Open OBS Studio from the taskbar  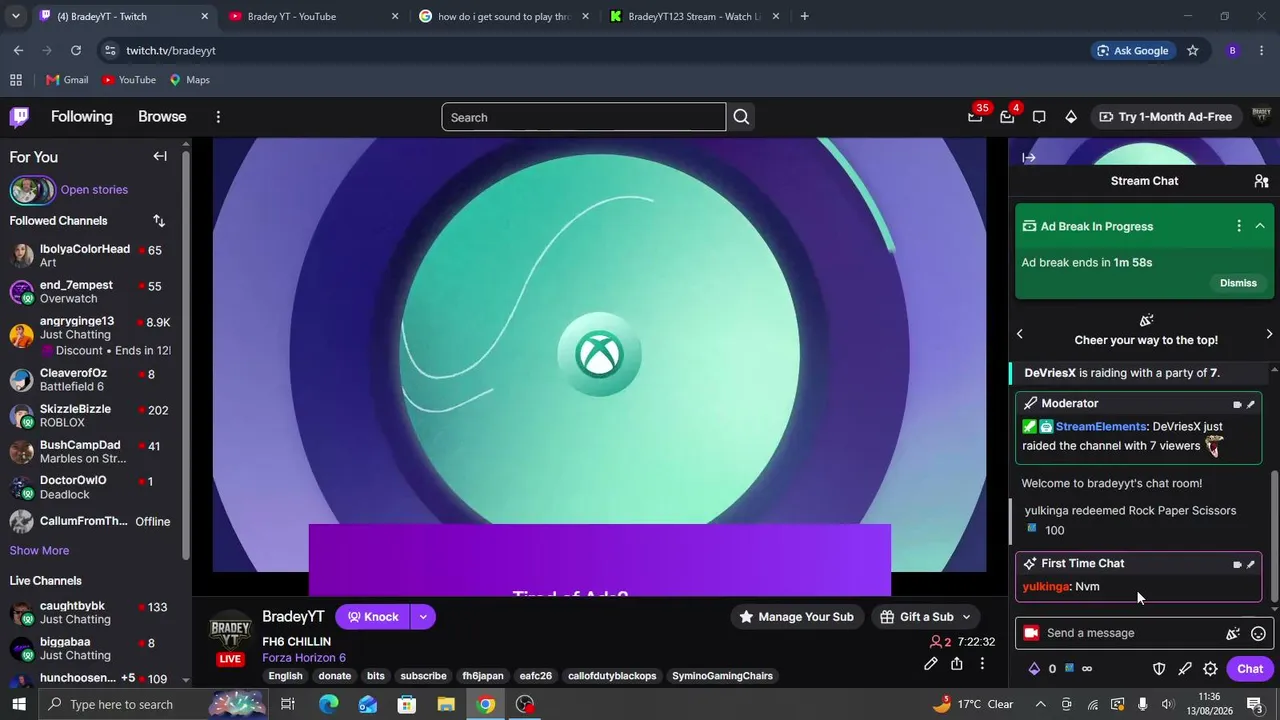coord(525,704)
